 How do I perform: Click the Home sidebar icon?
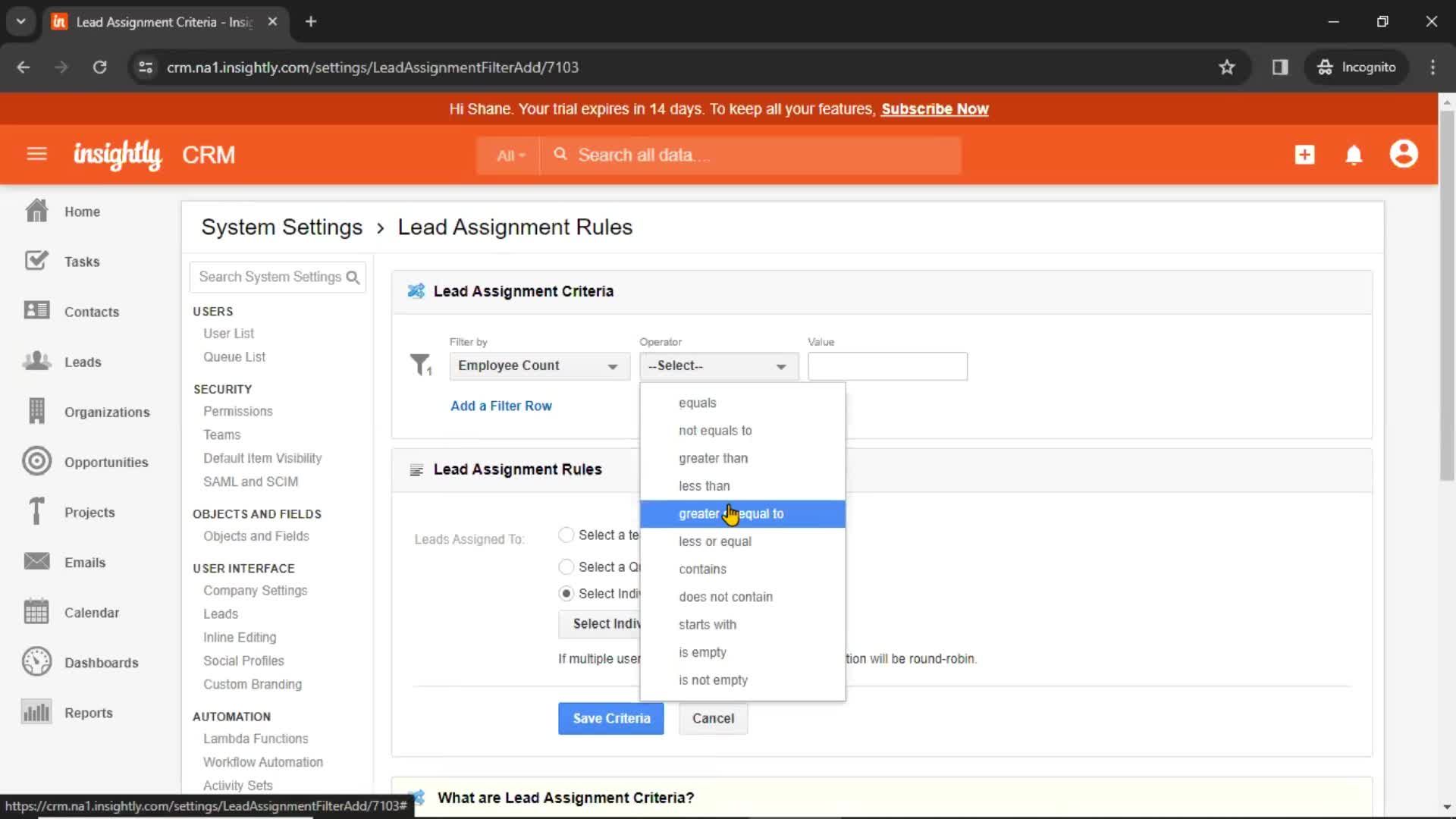pos(36,211)
